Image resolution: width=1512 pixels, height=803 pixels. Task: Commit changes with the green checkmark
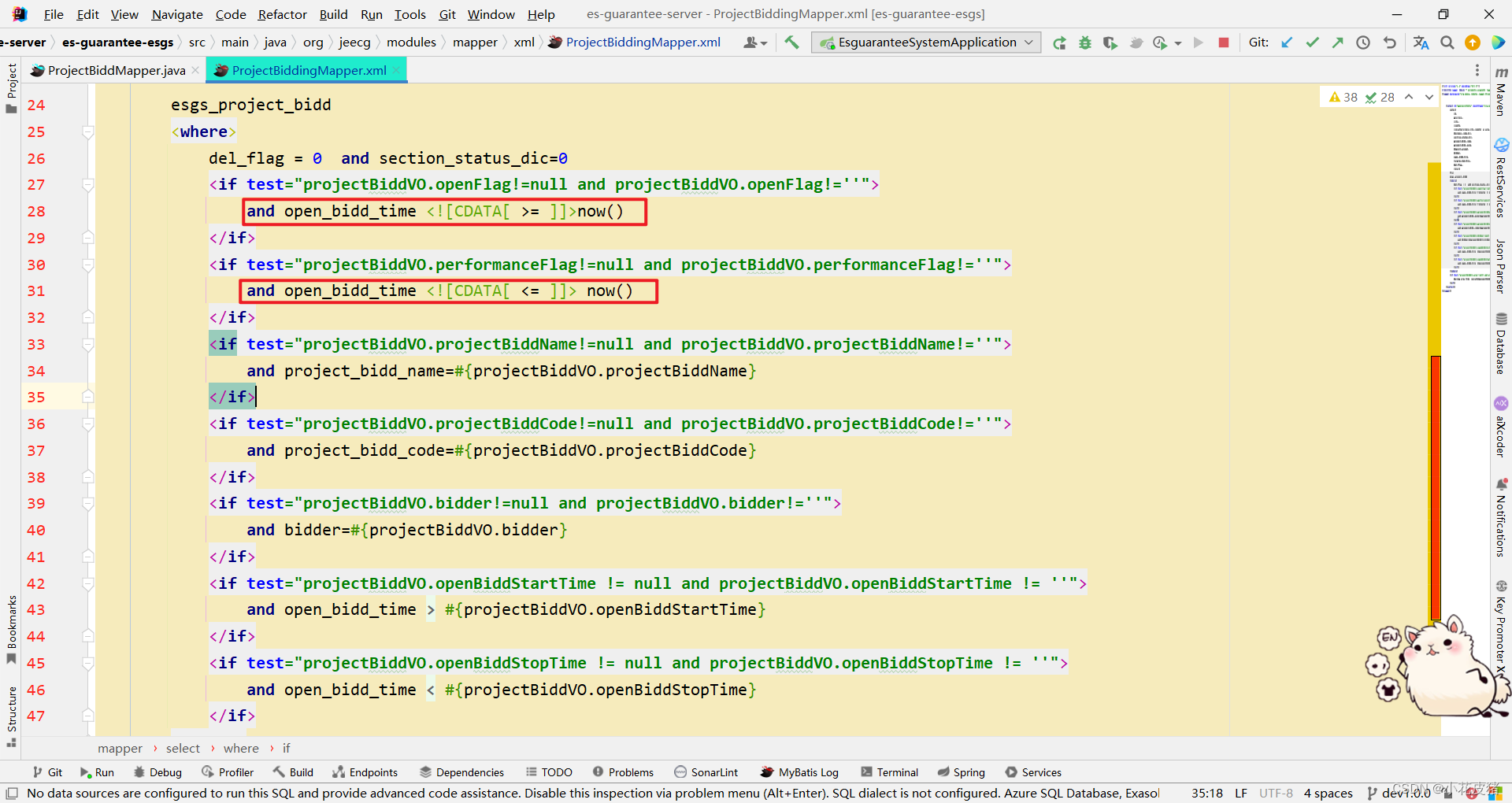[x=1312, y=43]
